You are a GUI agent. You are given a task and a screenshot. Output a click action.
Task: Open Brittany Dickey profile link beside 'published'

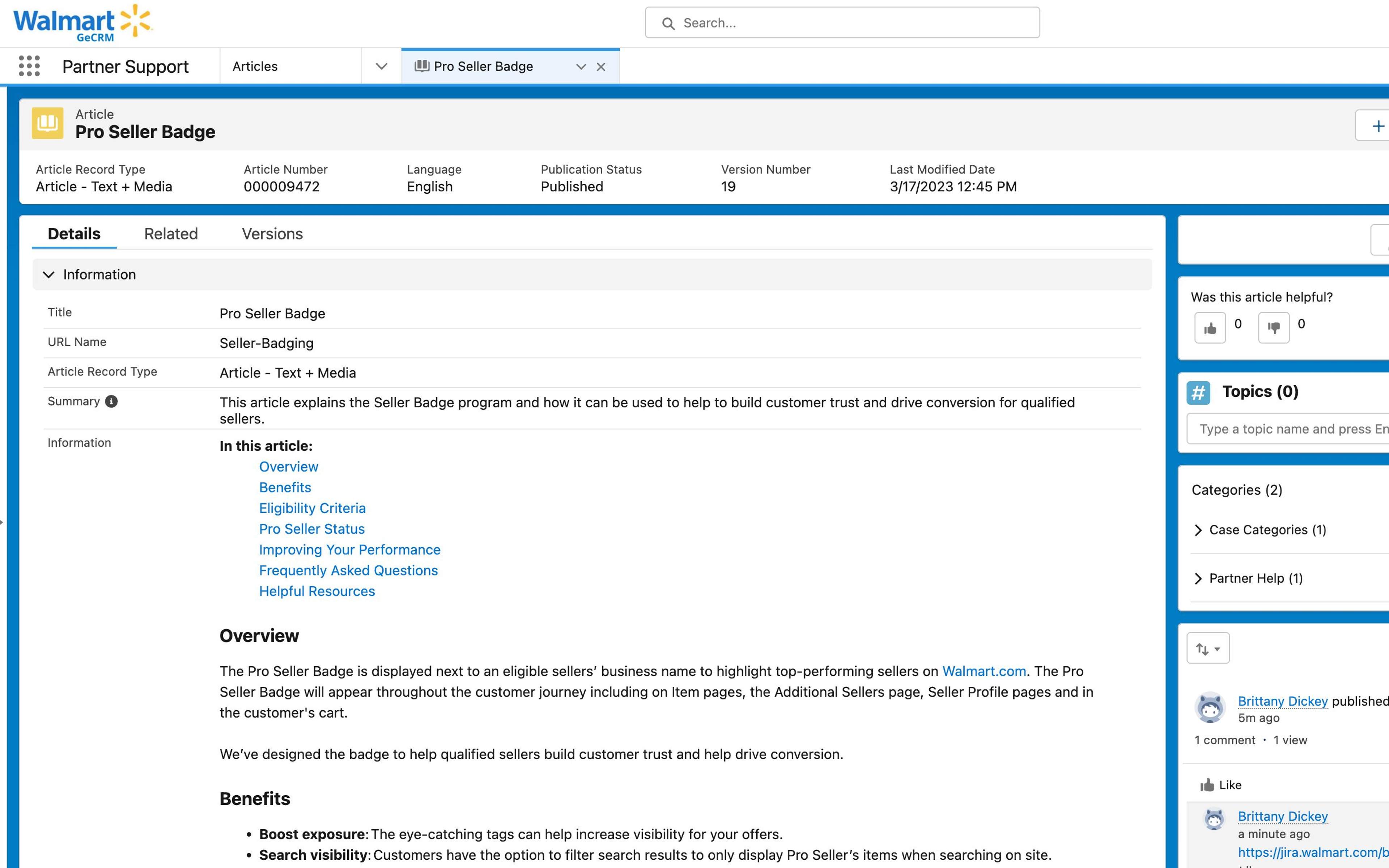1283,701
